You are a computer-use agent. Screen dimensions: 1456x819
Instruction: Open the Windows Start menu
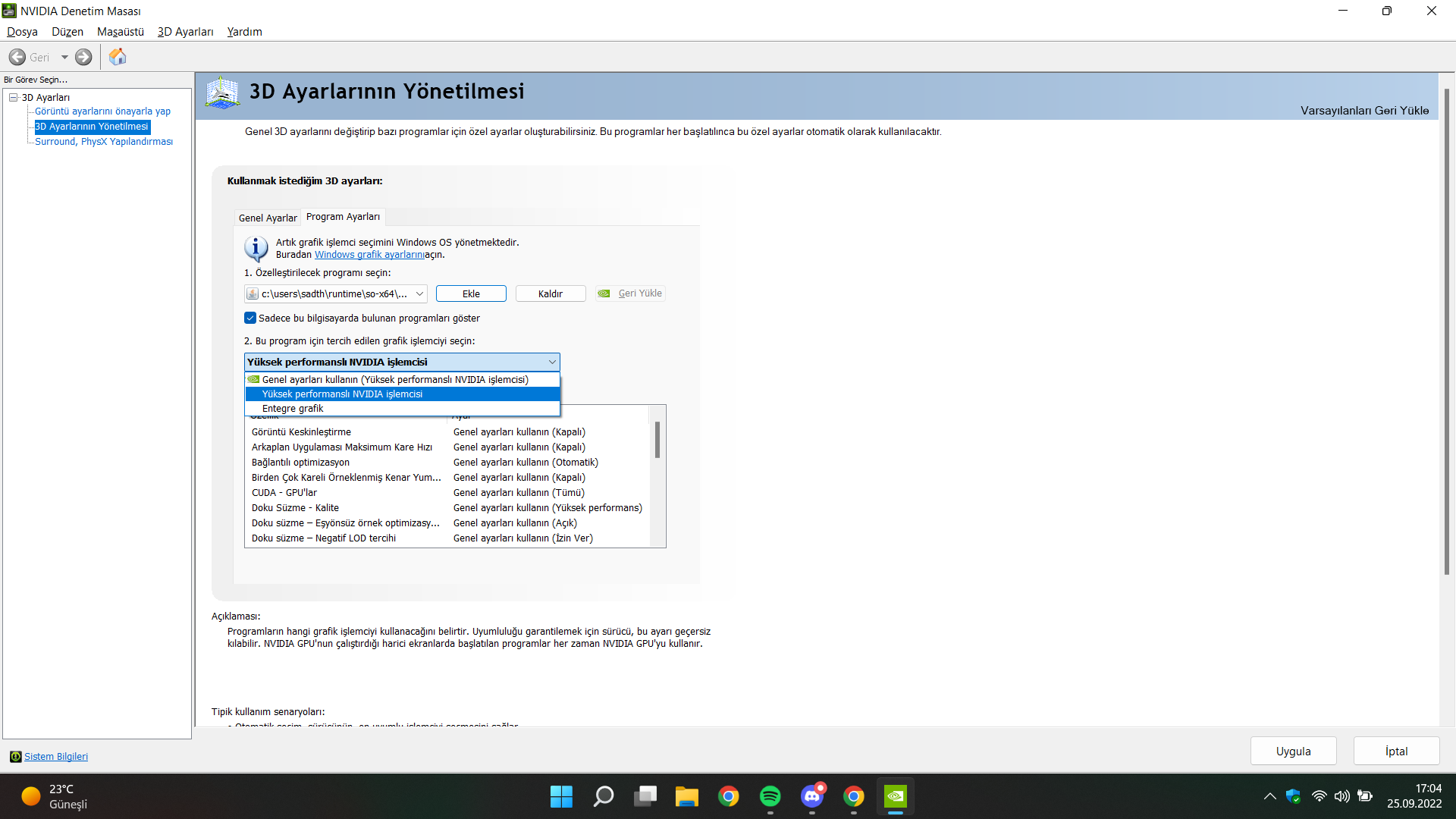click(561, 796)
